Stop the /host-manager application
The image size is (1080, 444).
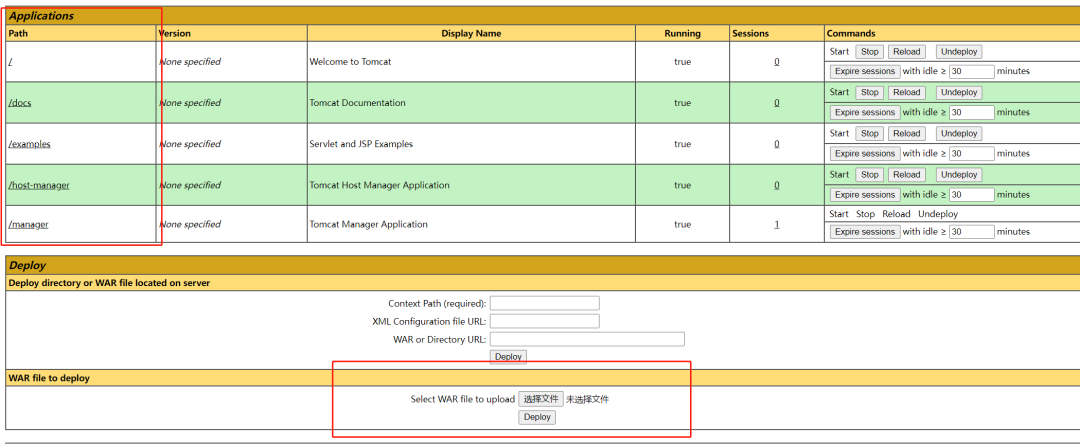[x=870, y=175]
